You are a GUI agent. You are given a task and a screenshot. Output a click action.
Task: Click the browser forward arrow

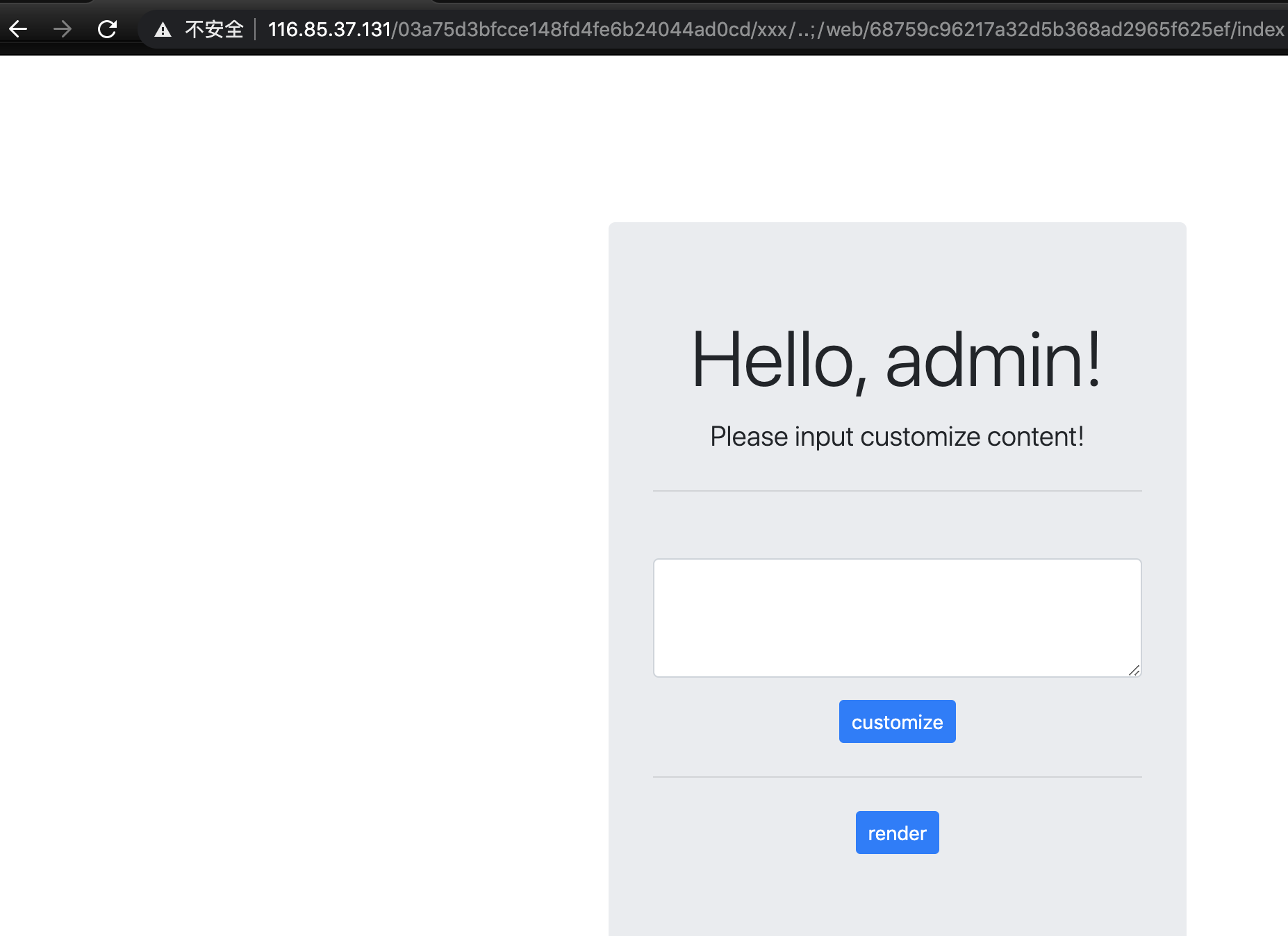pyautogui.click(x=63, y=29)
